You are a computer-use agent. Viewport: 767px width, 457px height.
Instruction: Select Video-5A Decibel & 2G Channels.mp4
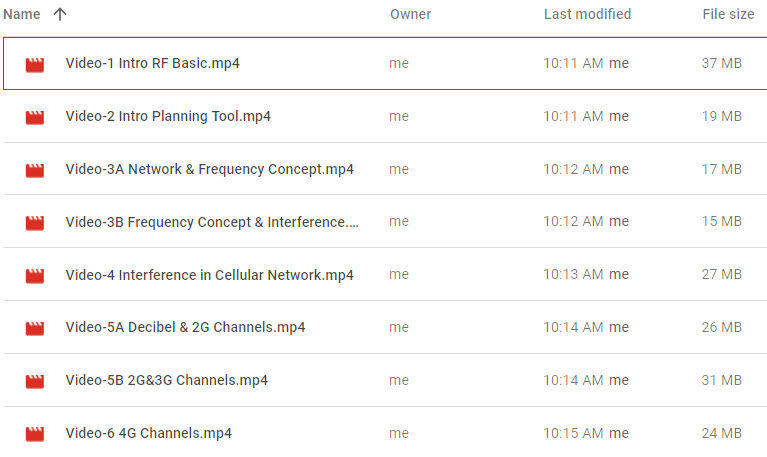pos(185,328)
